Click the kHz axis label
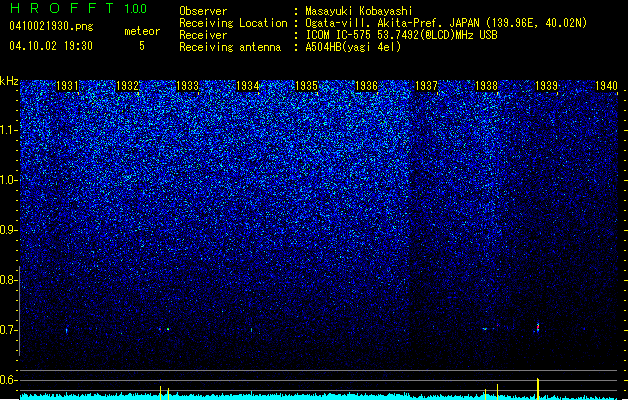The height and width of the screenshot is (400, 629). [9, 81]
